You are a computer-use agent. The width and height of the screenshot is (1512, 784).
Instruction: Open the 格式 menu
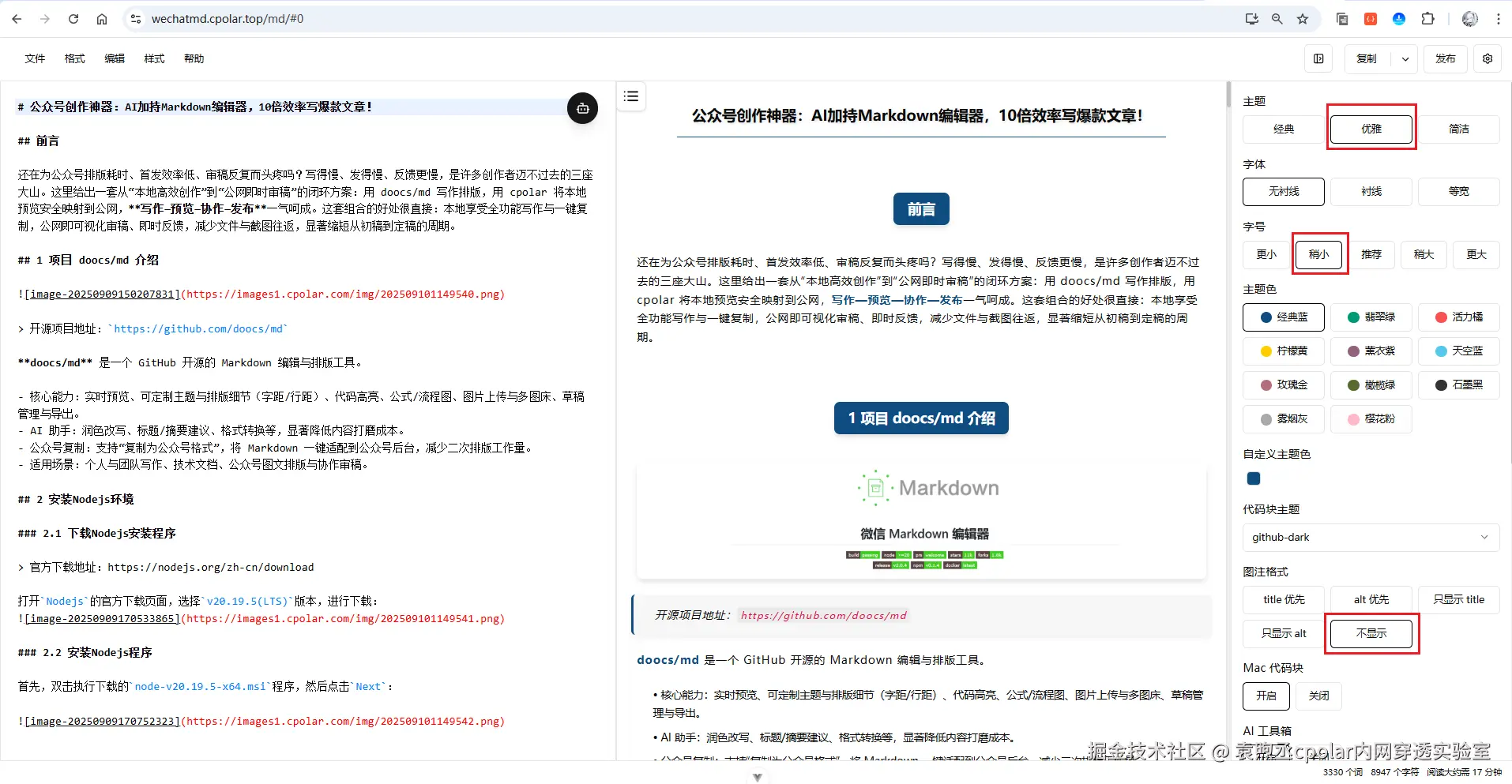coord(75,59)
